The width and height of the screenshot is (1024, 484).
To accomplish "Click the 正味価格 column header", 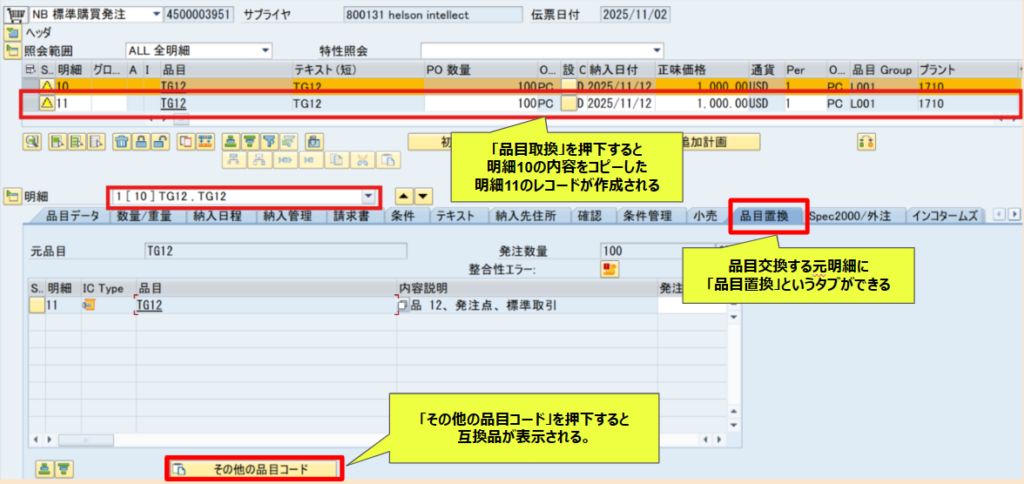I will [x=701, y=69].
